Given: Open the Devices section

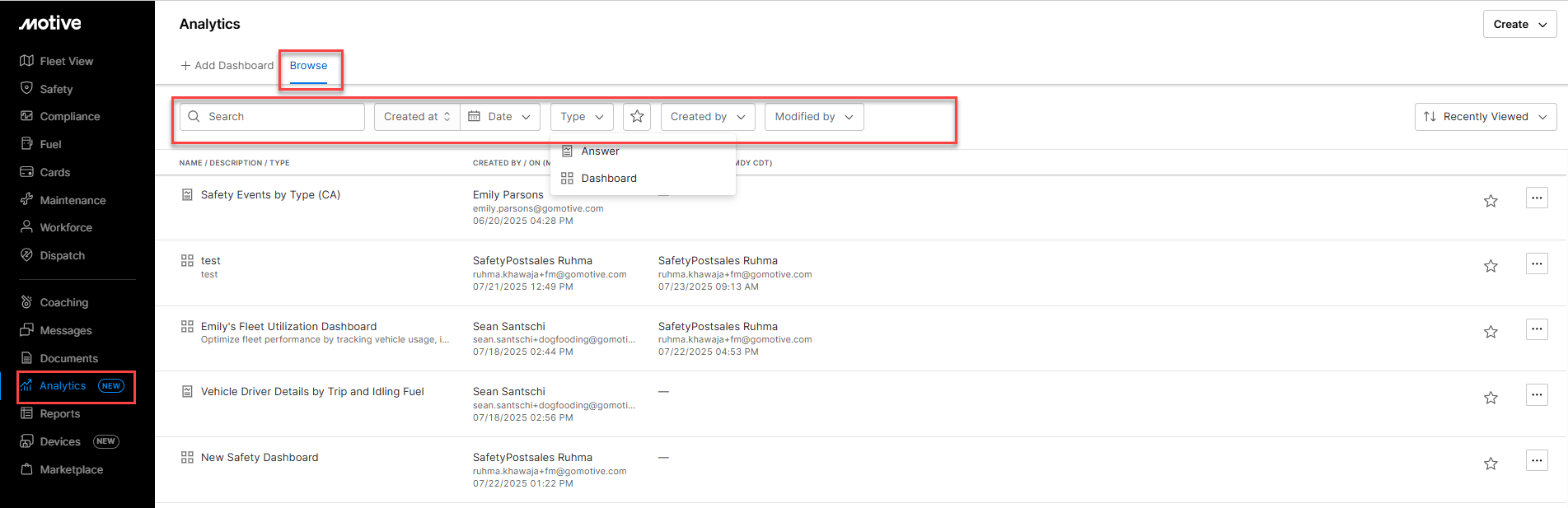Looking at the screenshot, I should (60, 441).
